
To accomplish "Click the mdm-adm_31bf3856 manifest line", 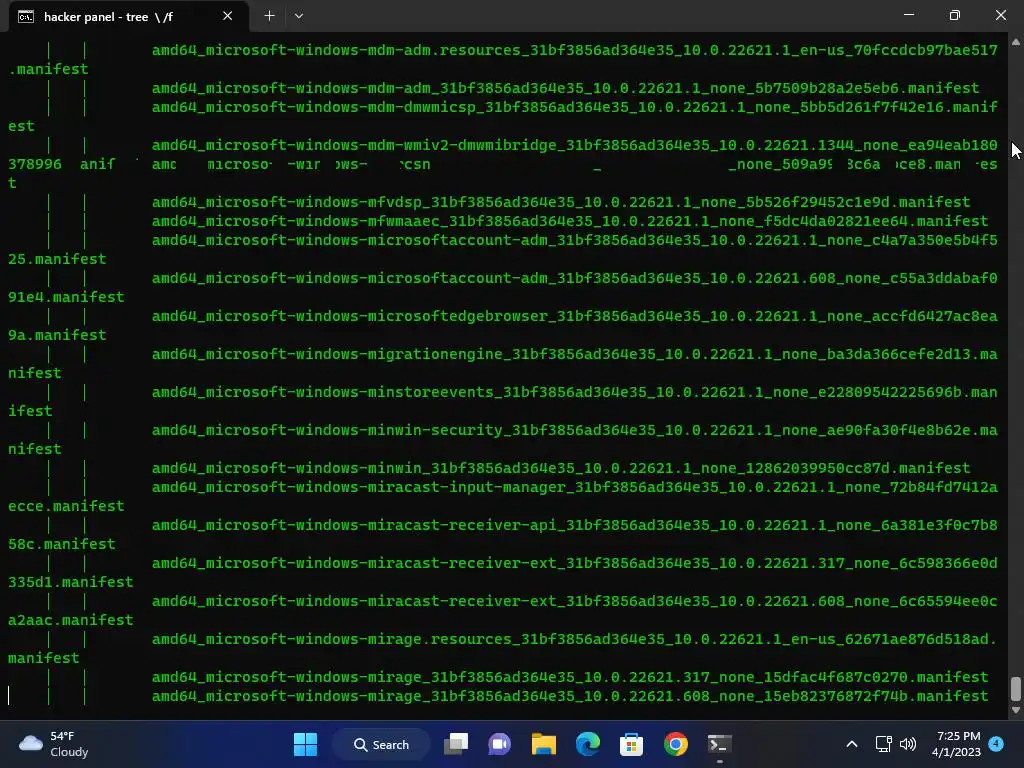I will 566,88.
